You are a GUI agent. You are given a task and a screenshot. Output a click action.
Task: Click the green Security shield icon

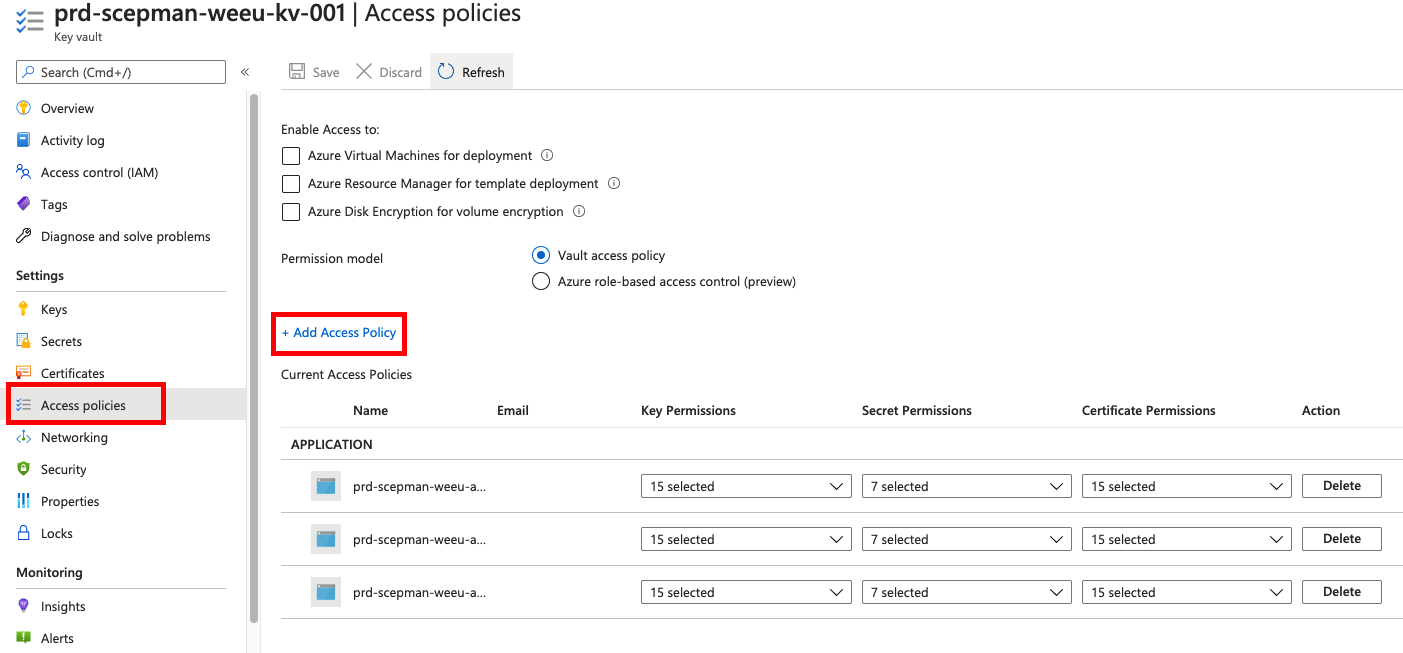[x=24, y=469]
